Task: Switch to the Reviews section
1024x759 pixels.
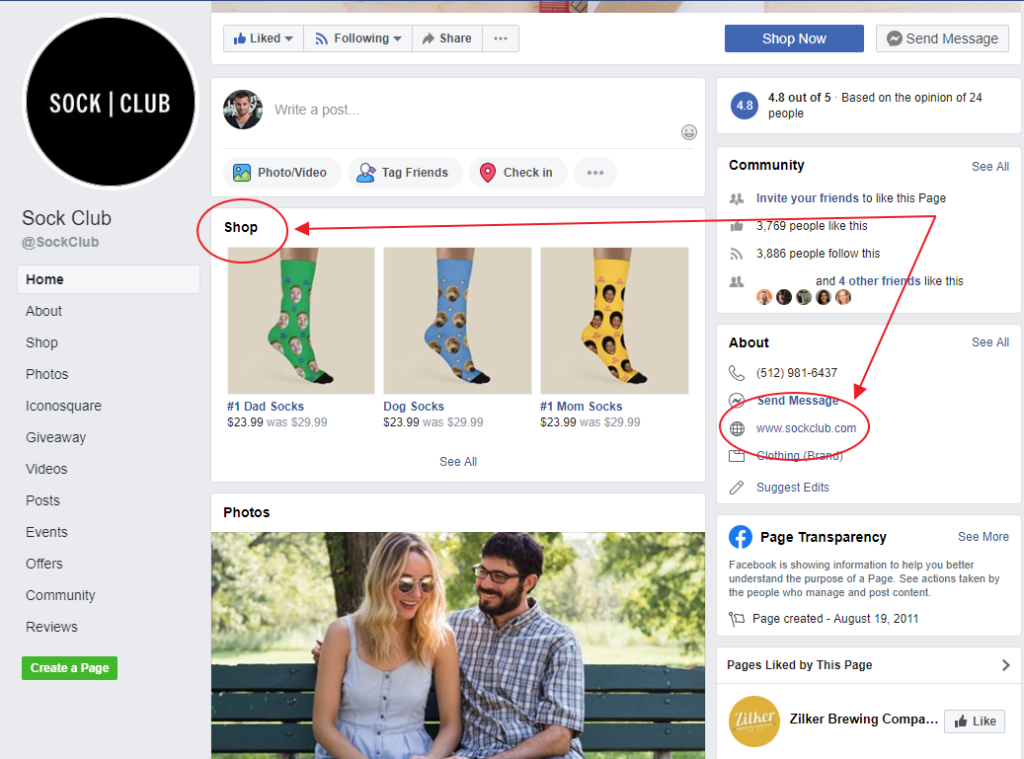Action: (51, 627)
